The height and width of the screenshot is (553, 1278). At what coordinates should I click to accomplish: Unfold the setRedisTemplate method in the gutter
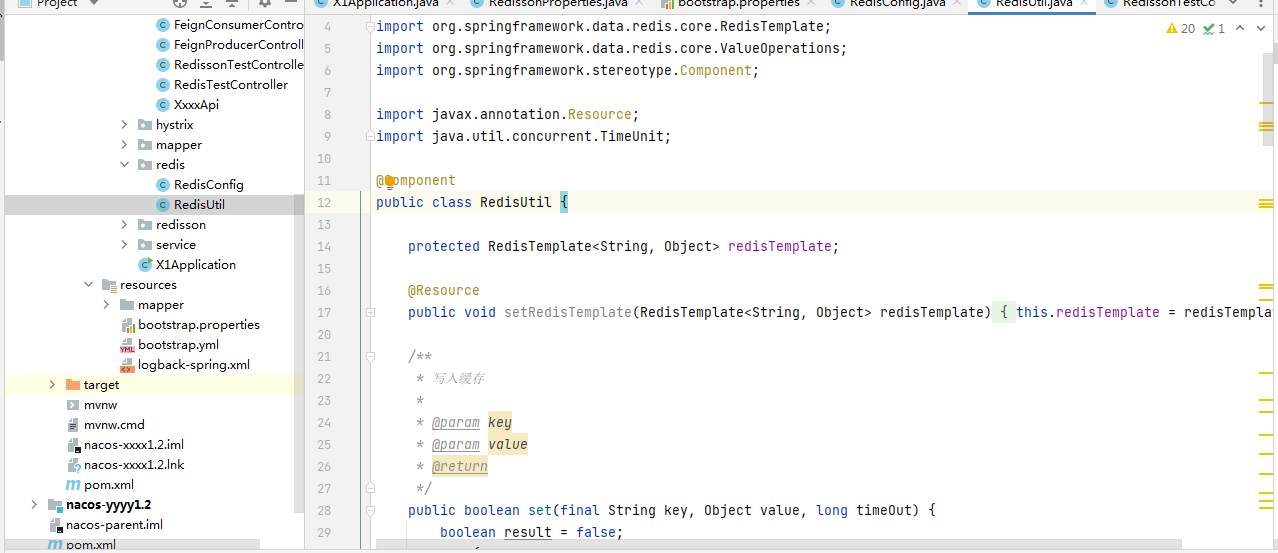coord(370,312)
